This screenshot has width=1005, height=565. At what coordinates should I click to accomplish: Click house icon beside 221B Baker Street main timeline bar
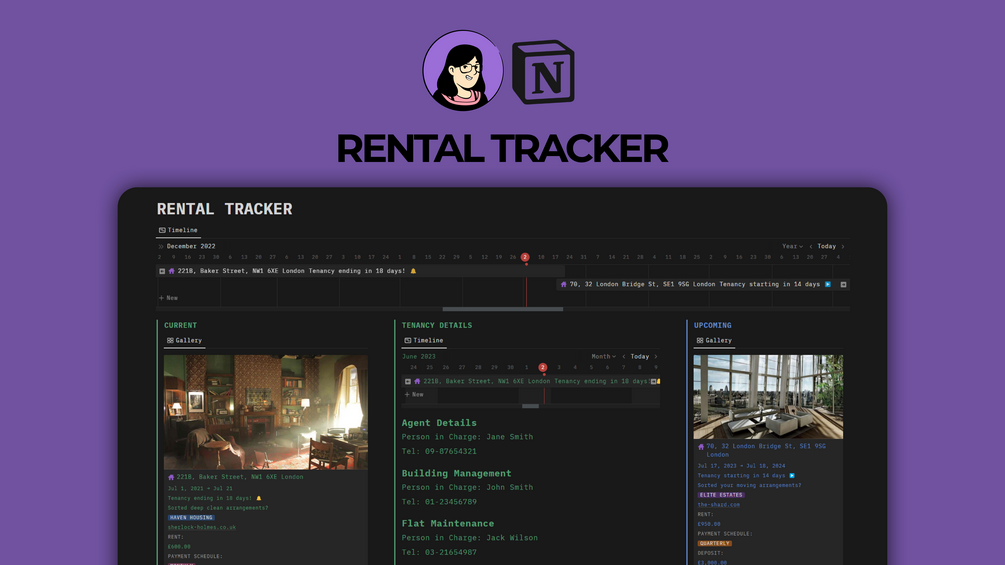point(171,271)
